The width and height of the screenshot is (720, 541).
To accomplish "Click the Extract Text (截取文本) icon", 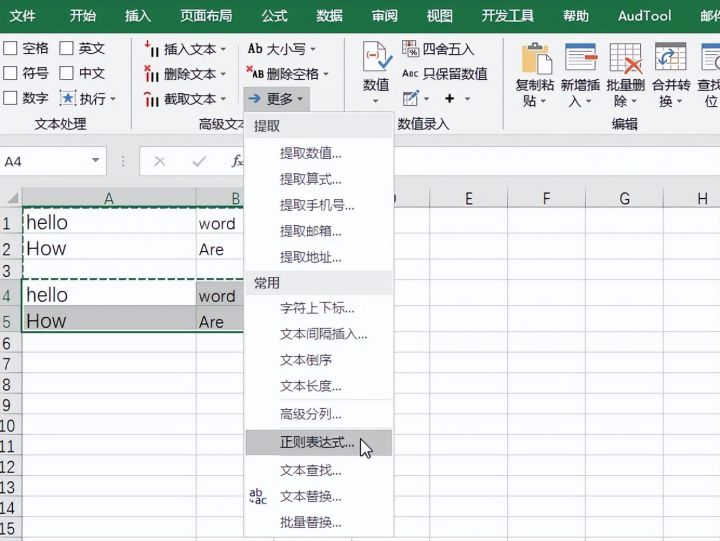I will 151,98.
